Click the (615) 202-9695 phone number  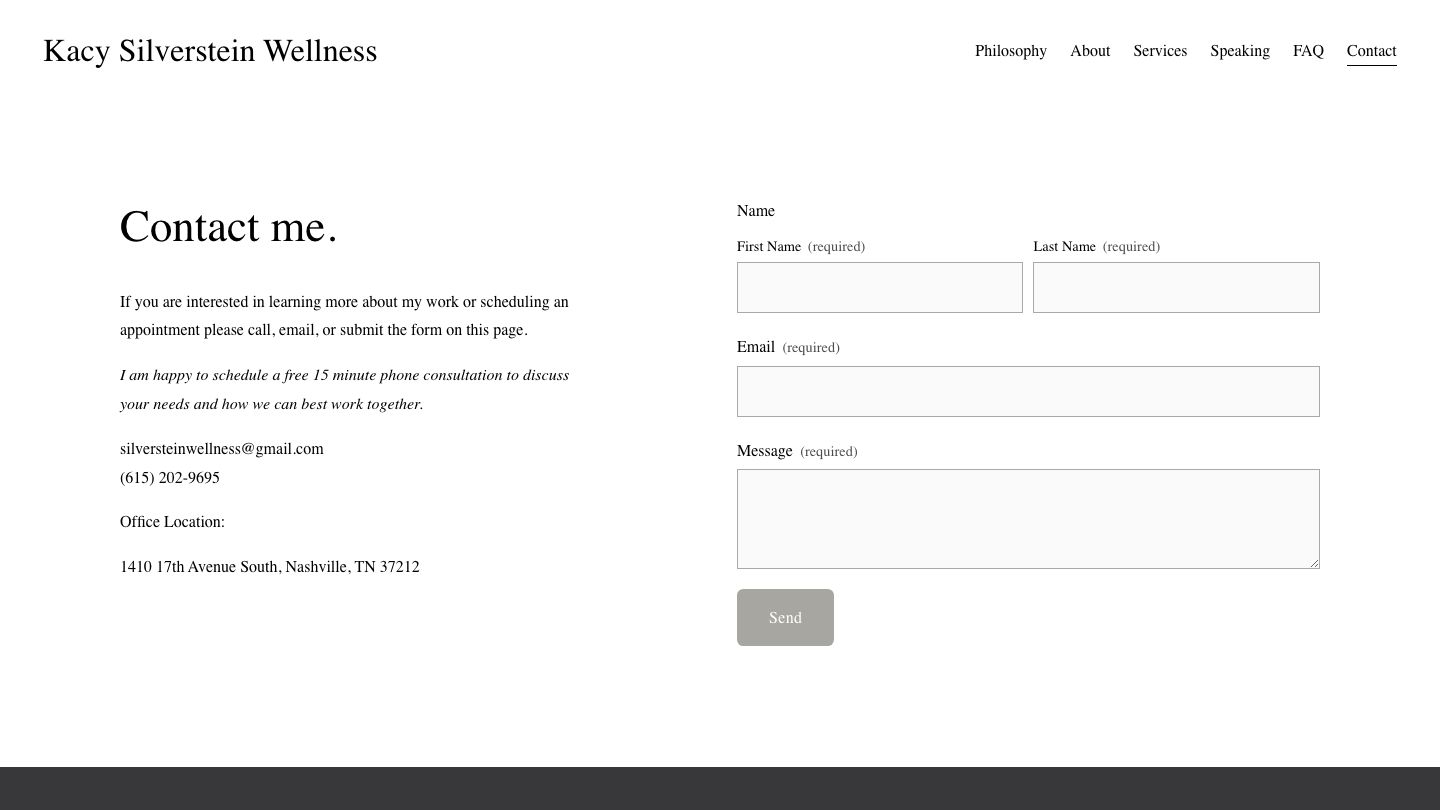[x=170, y=478]
